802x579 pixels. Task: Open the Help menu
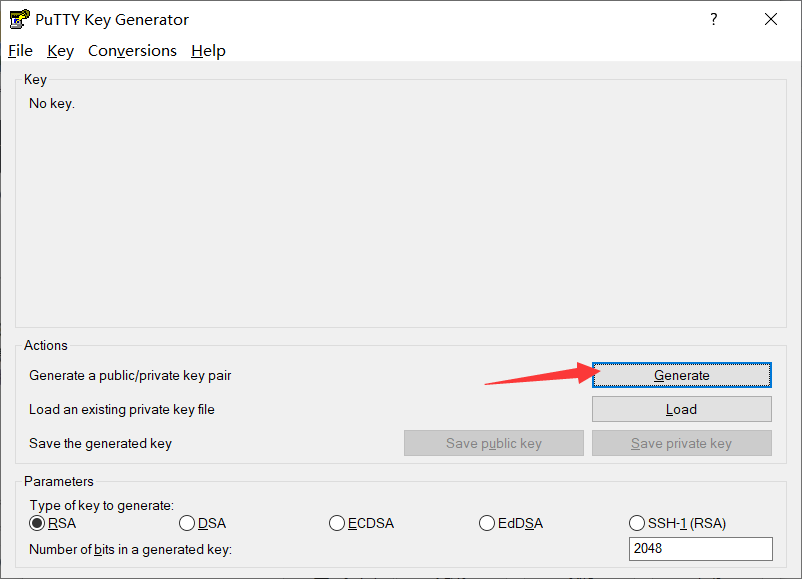tap(208, 51)
